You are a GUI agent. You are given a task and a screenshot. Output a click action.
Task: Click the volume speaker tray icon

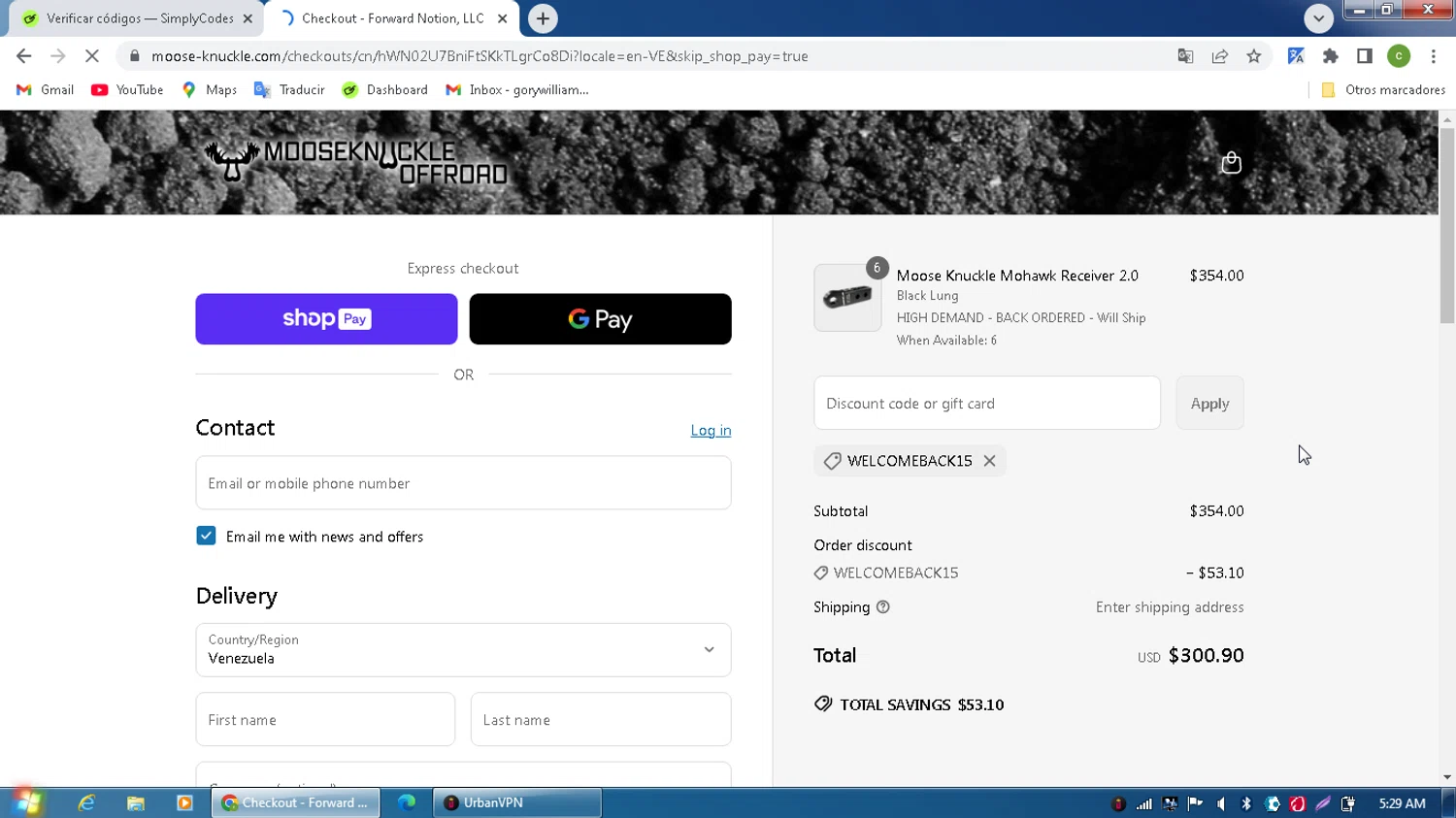(x=1221, y=803)
